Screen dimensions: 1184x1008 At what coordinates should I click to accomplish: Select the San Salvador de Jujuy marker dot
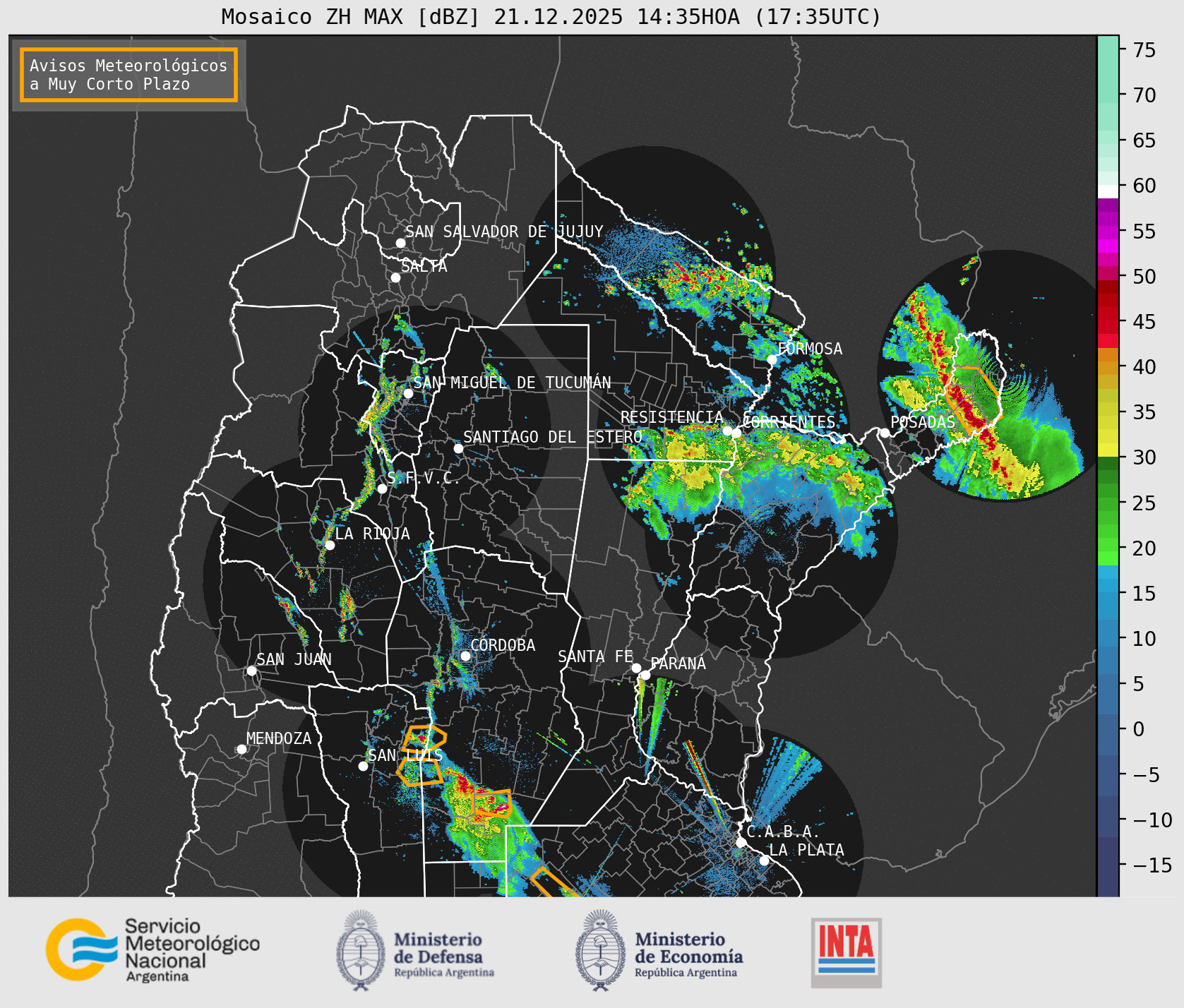(400, 243)
